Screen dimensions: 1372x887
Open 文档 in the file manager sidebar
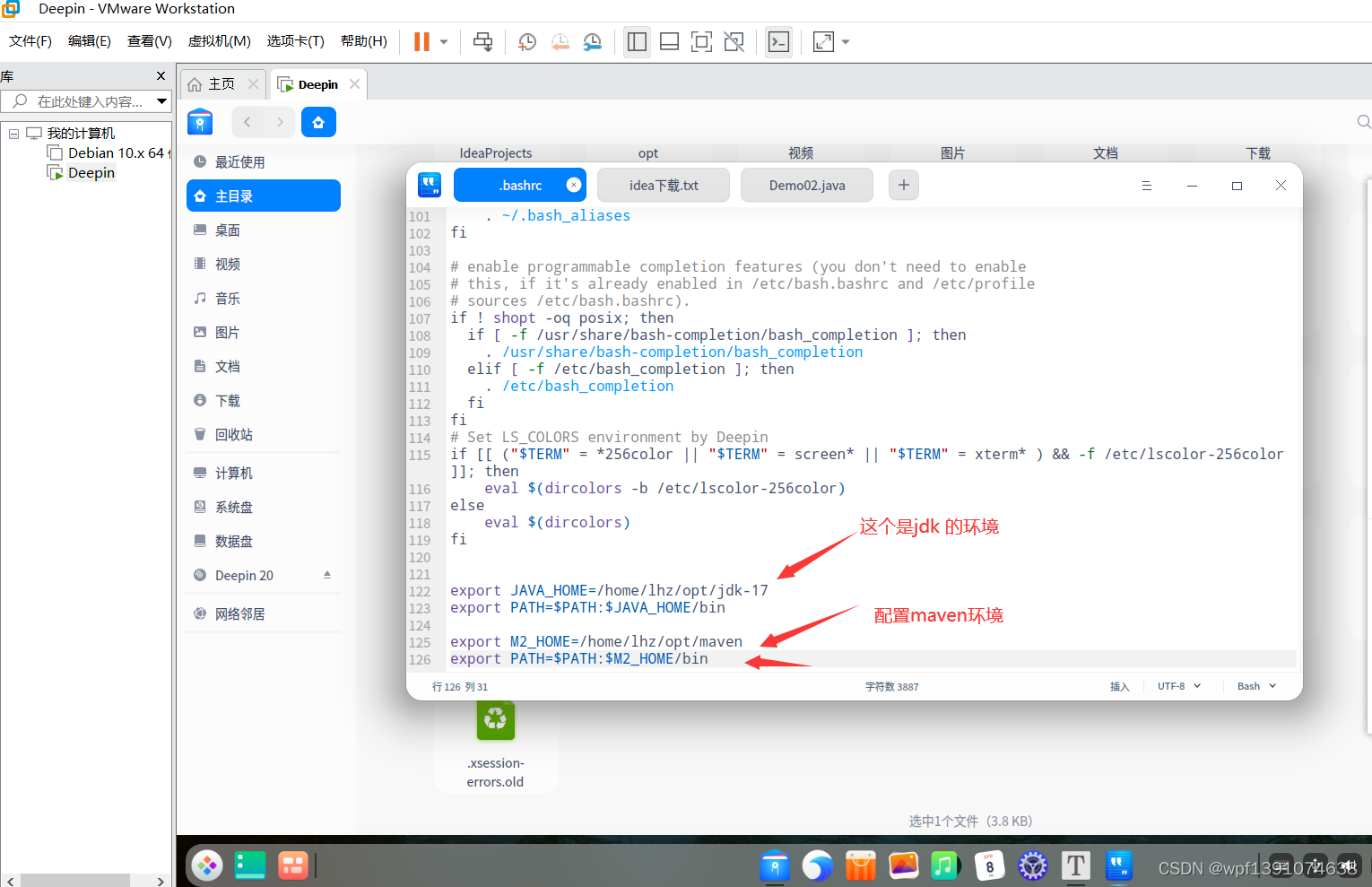[x=264, y=367]
